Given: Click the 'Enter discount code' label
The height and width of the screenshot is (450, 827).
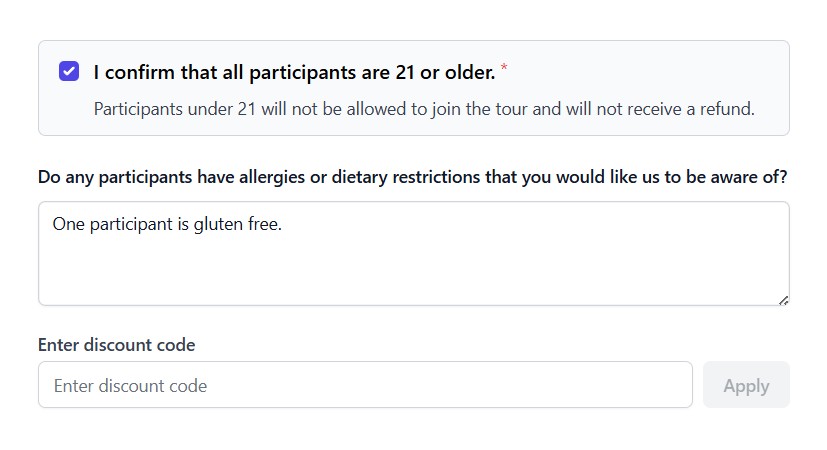Looking at the screenshot, I should [x=116, y=345].
